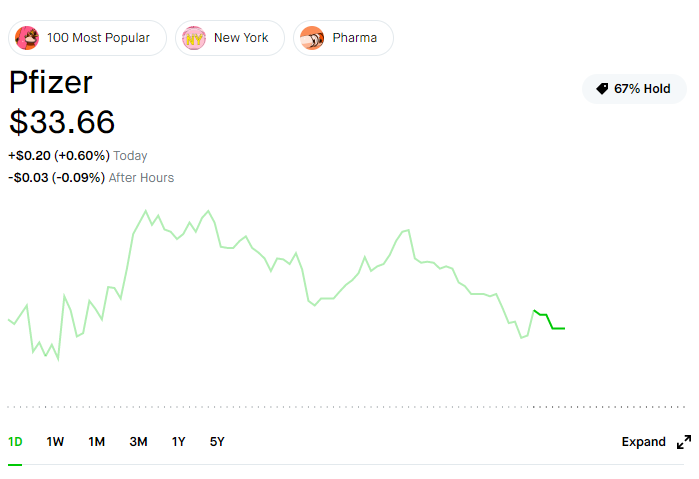Screen dimensions: 699x479
Task: Switch to the 1Y chart range
Action: [178, 442]
